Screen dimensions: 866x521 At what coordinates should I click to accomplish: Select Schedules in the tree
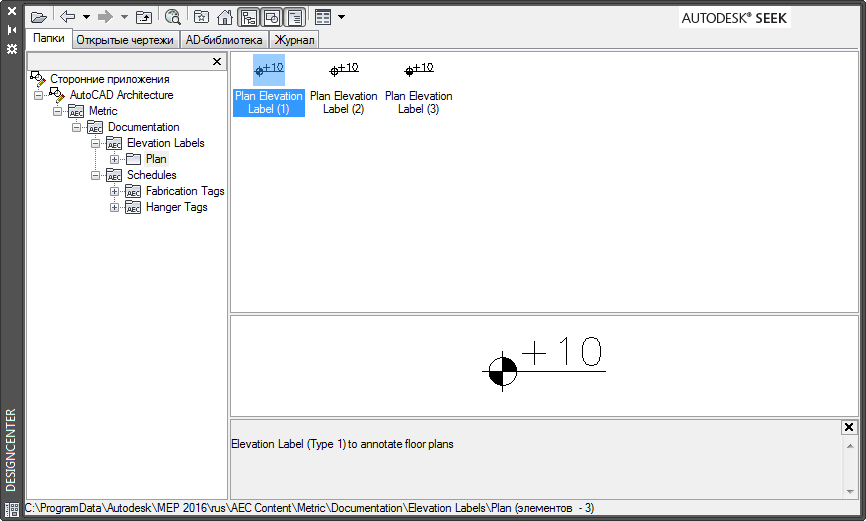tap(152, 175)
